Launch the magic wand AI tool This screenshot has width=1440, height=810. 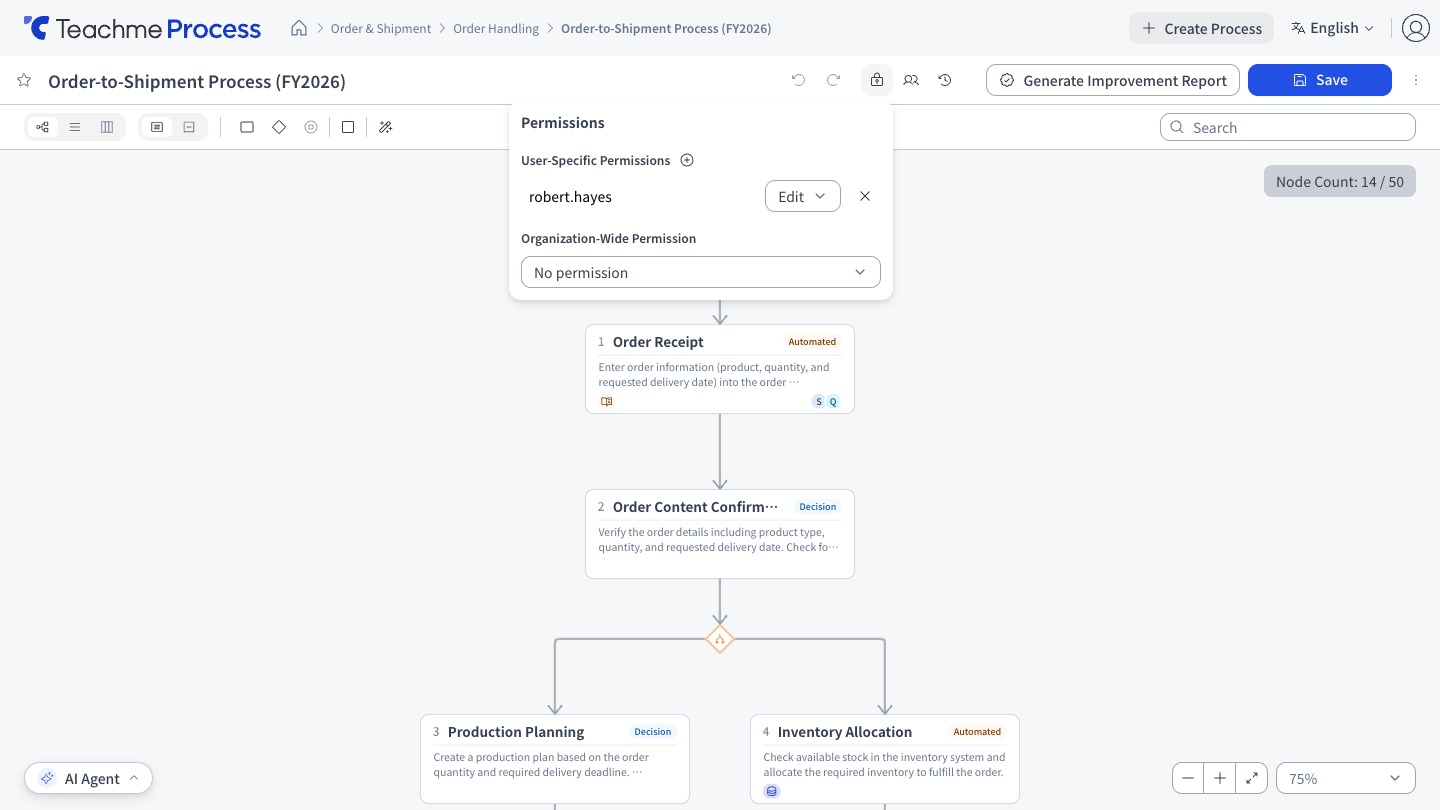386,127
